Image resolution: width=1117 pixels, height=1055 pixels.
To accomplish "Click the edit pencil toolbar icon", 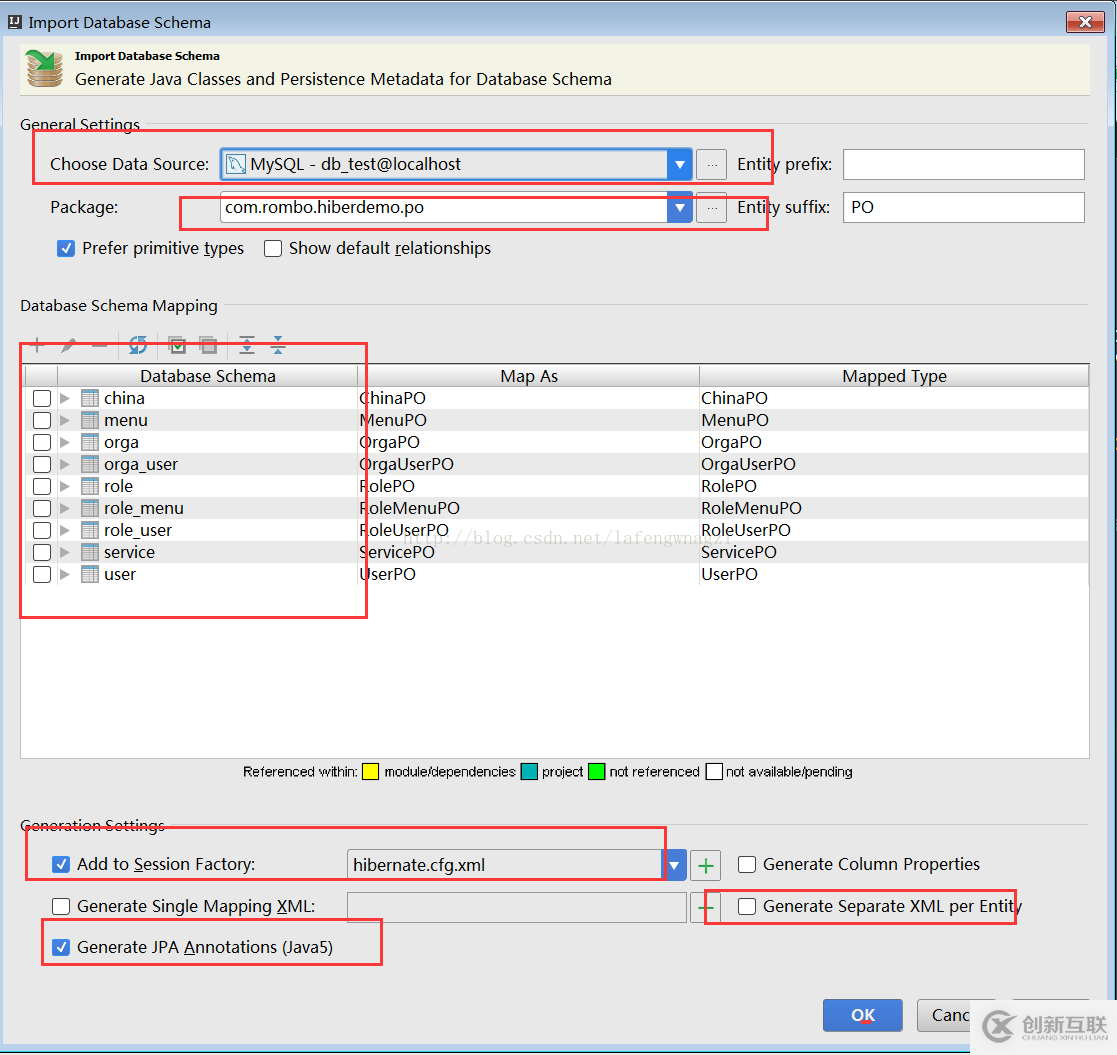I will tap(68, 346).
